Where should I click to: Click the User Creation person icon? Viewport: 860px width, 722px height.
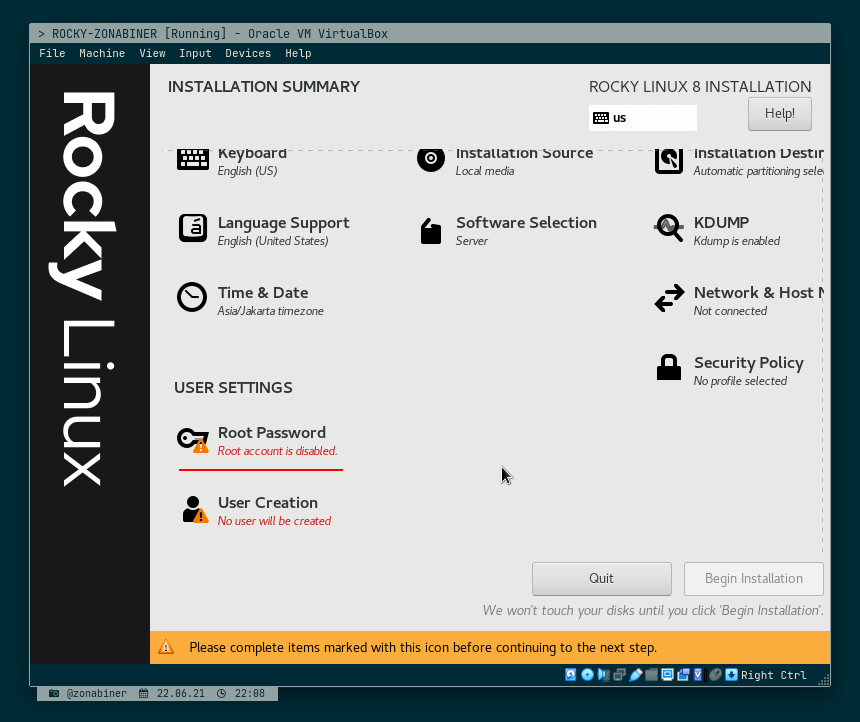tap(192, 509)
